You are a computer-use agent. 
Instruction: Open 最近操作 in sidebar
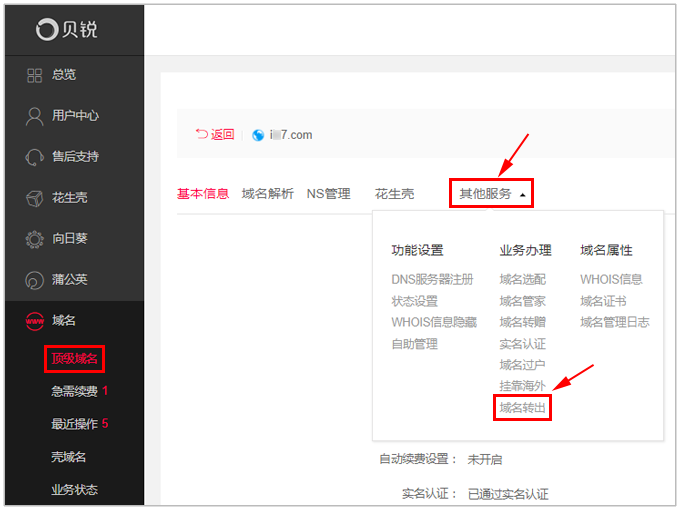coord(75,424)
